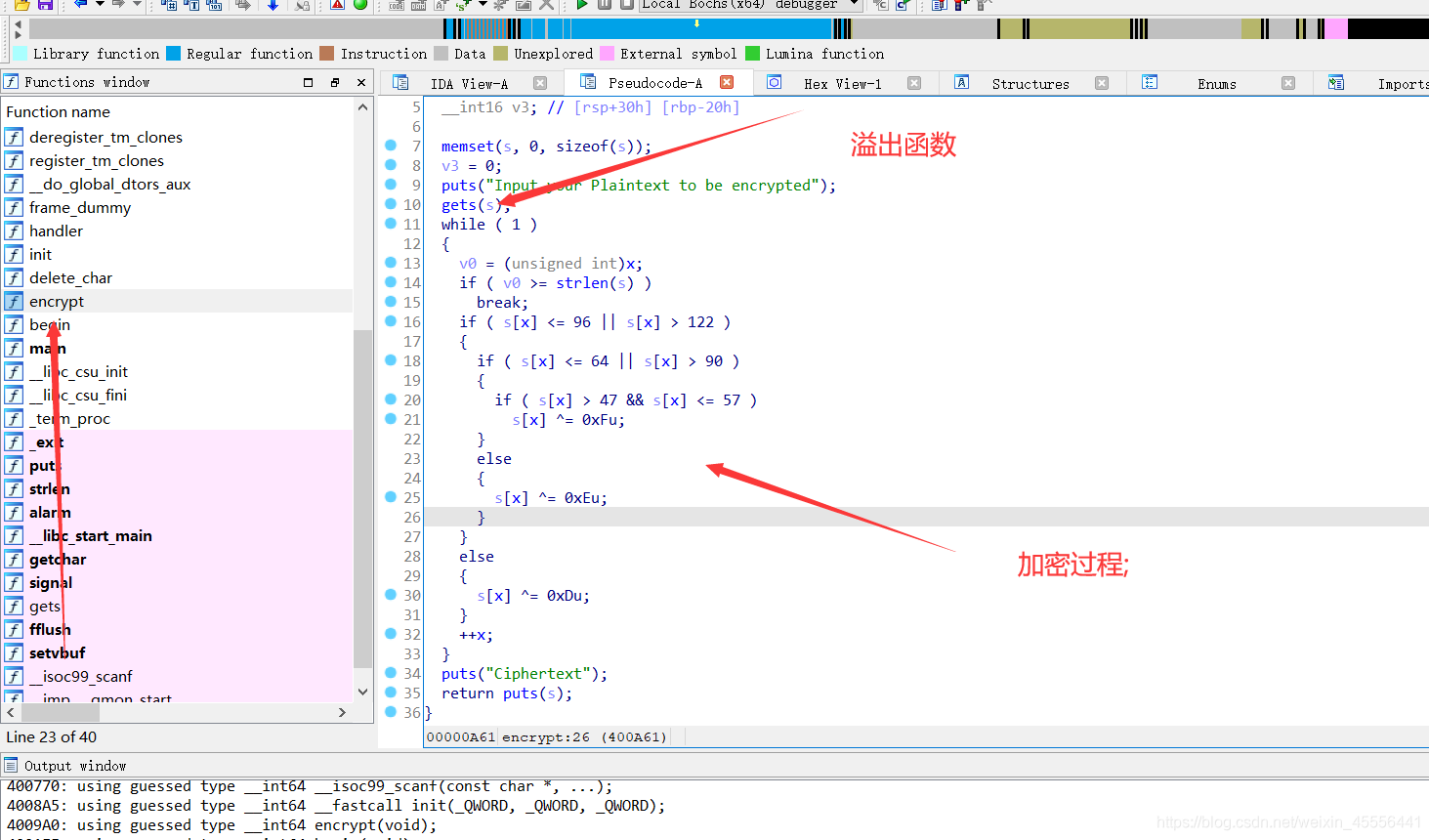This screenshot has height=840, width=1429.
Task: Click the function icon beside frame_dummy
Action: click(x=14, y=207)
